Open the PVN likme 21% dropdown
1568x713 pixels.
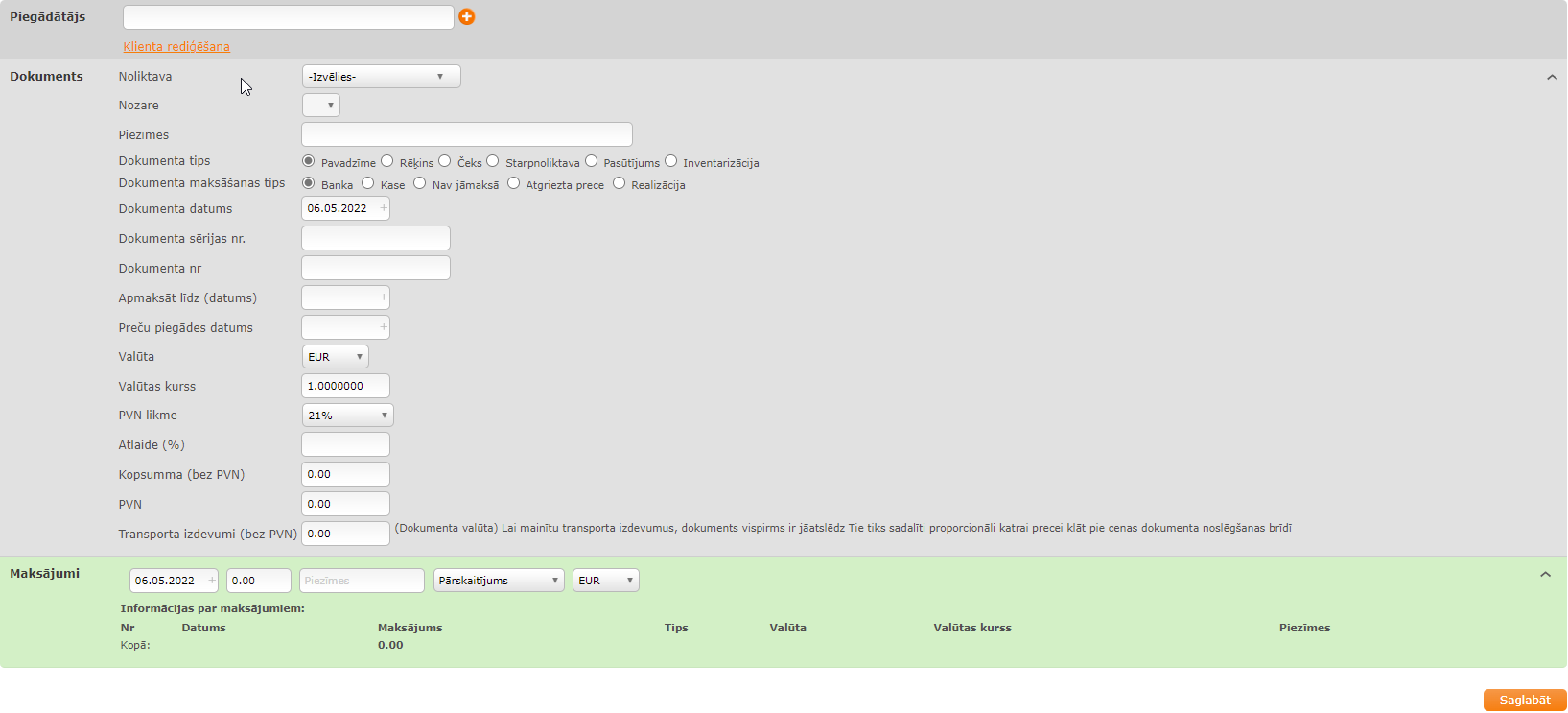(347, 416)
